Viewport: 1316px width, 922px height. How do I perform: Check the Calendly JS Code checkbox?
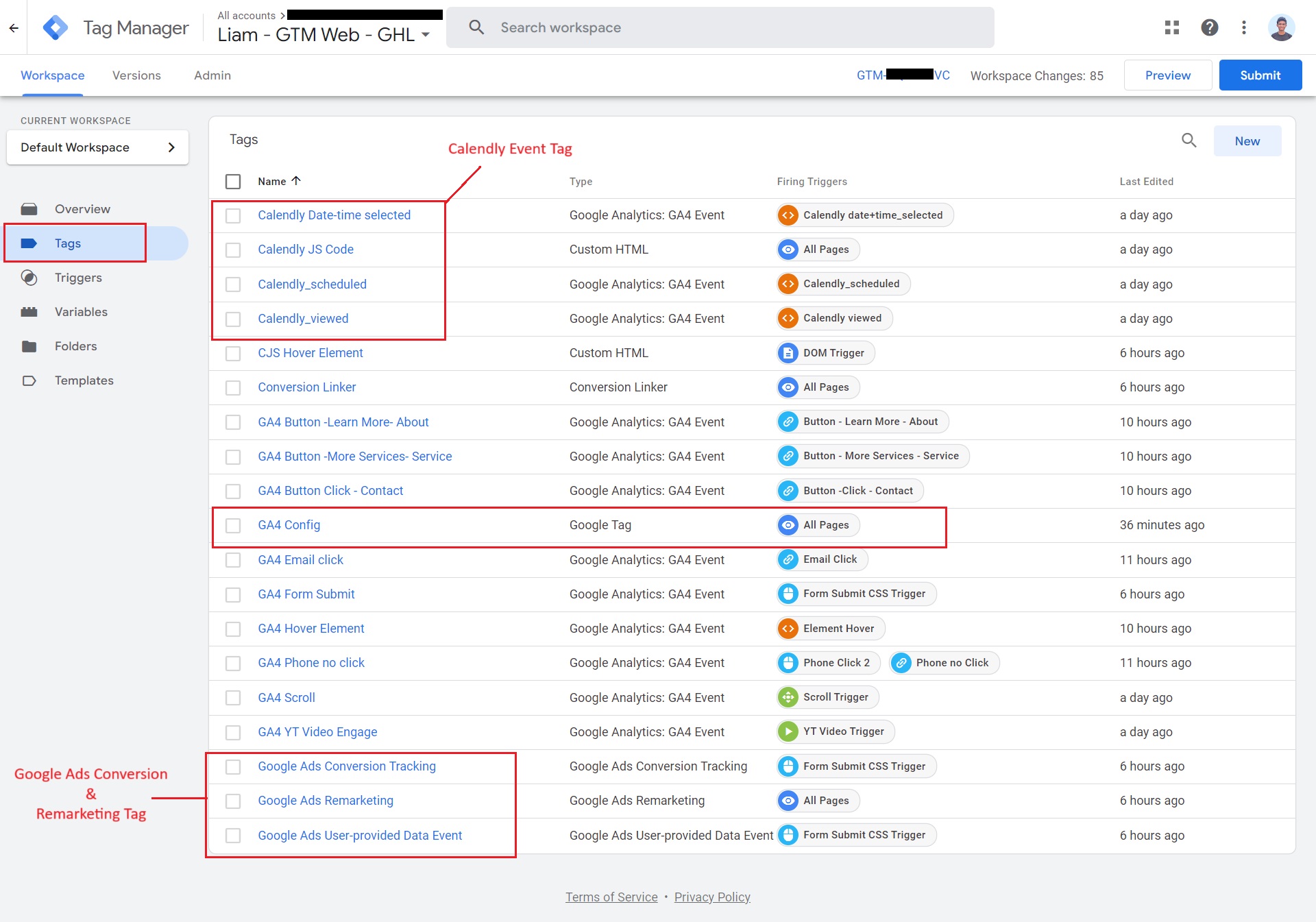[233, 250]
